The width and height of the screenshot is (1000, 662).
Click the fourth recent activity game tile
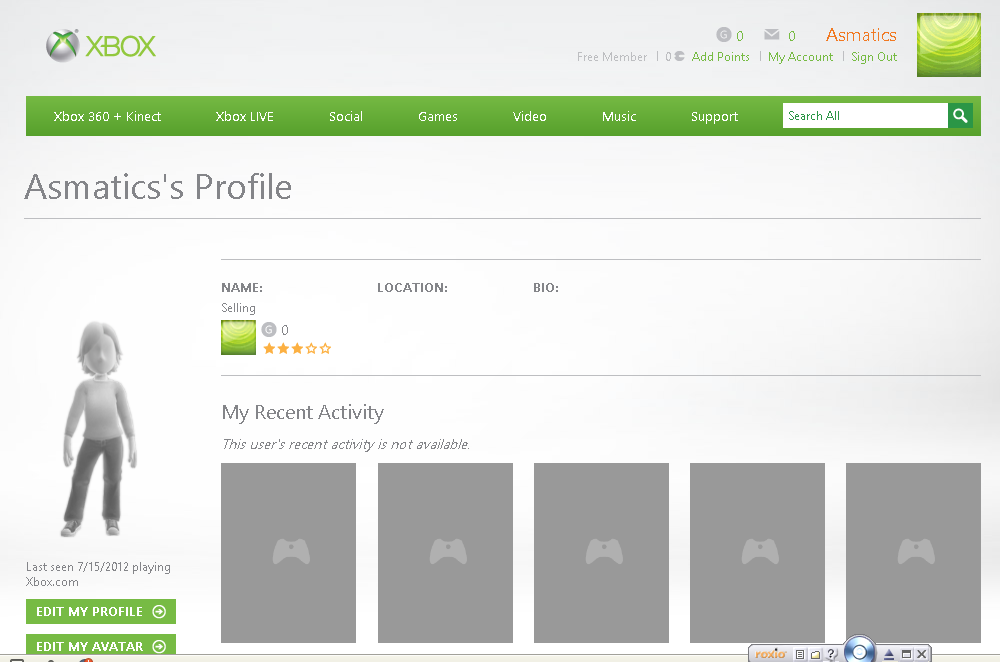(757, 552)
